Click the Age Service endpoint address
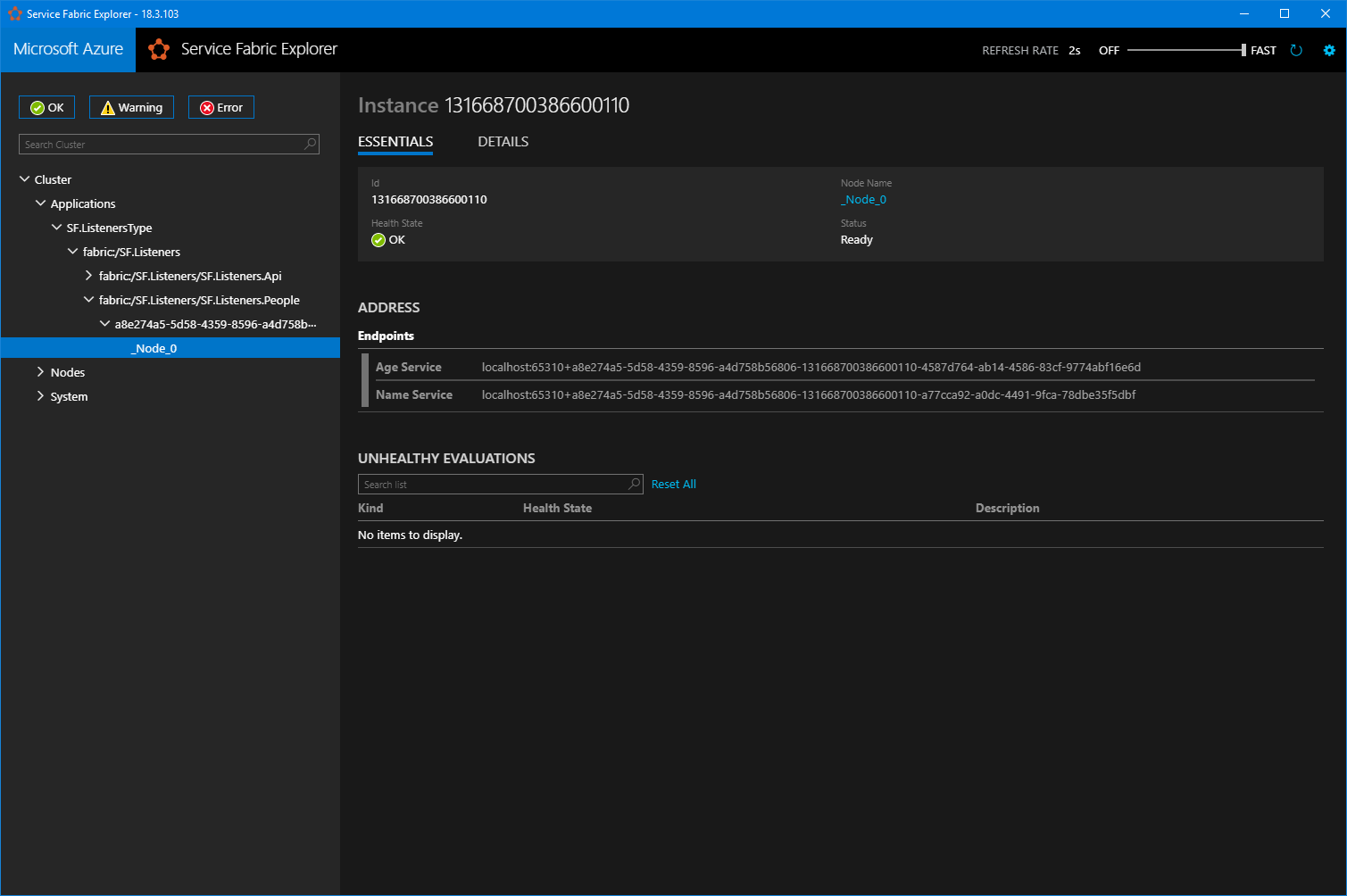 811,367
